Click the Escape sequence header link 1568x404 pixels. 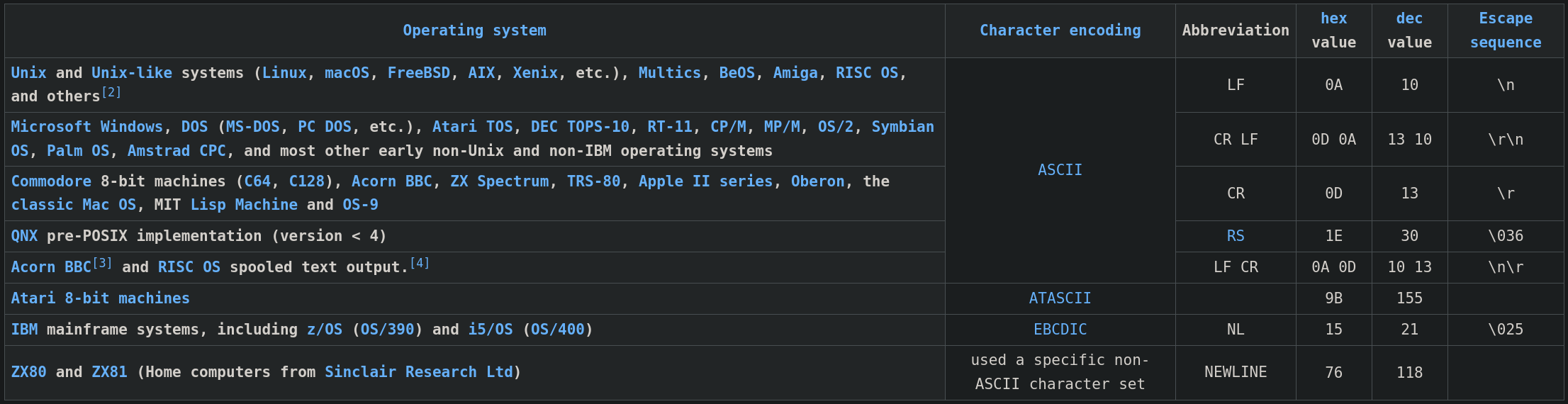coord(1505,30)
